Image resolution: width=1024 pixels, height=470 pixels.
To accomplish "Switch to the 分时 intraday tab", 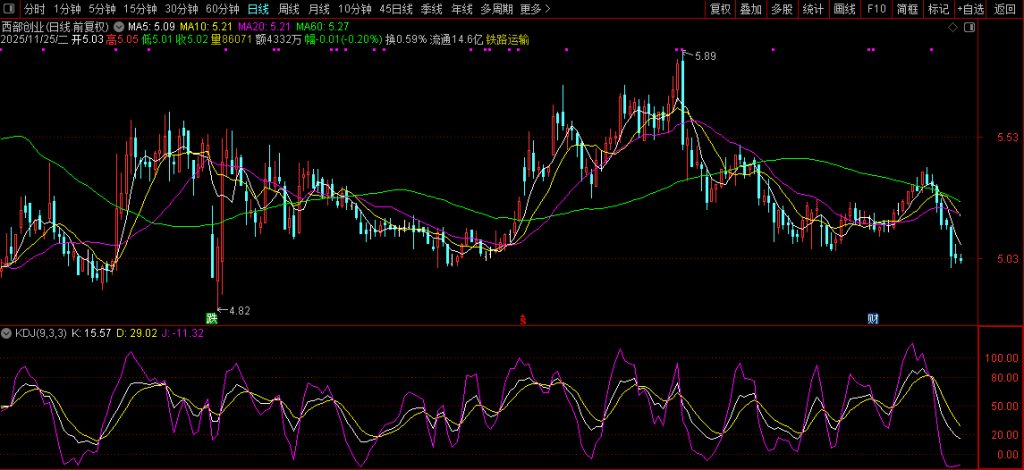I will pos(35,9).
